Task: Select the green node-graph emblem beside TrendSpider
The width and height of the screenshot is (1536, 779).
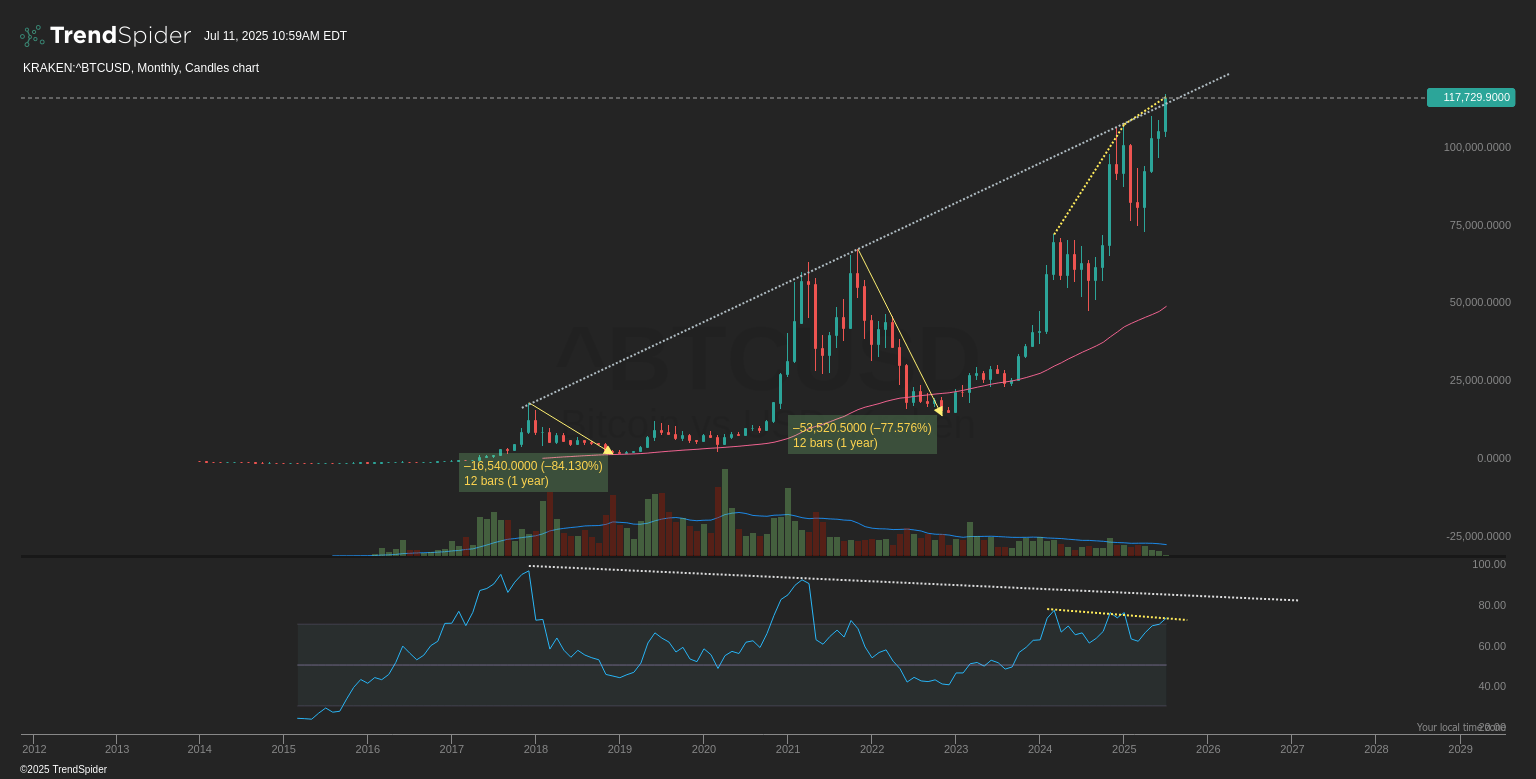Action: [x=30, y=34]
